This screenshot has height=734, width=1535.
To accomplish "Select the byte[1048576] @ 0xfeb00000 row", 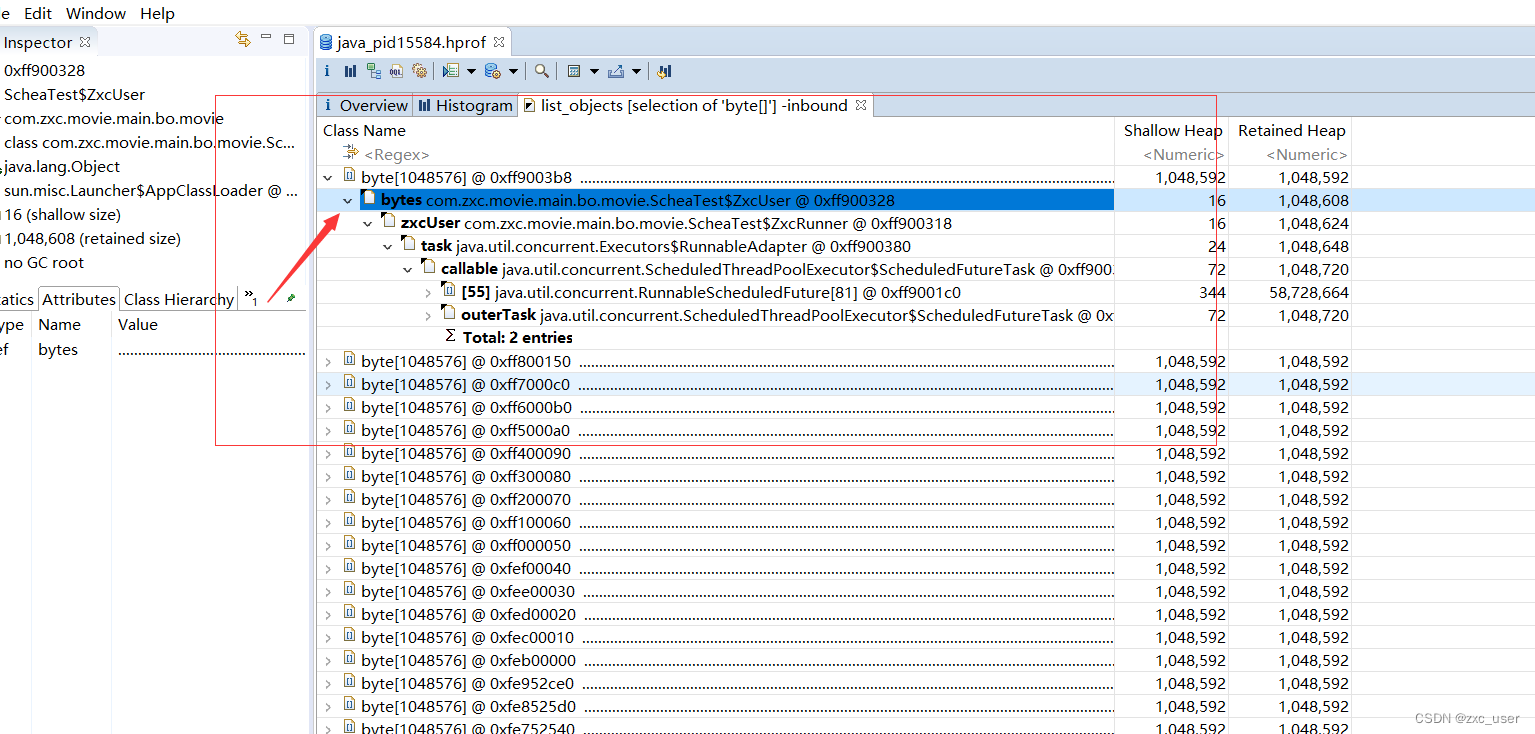I will click(x=834, y=661).
